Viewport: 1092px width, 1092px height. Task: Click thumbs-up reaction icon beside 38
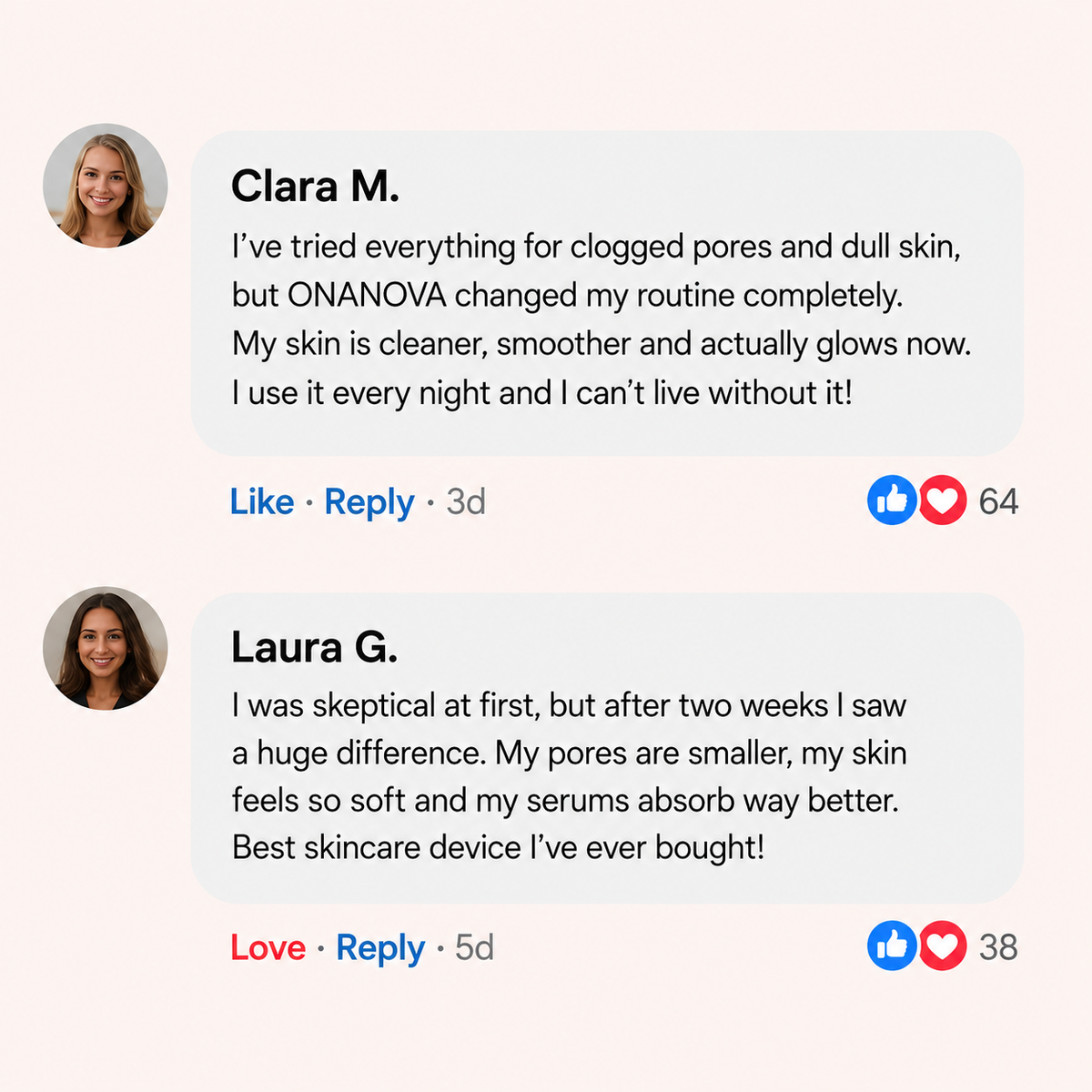pyautogui.click(x=892, y=946)
